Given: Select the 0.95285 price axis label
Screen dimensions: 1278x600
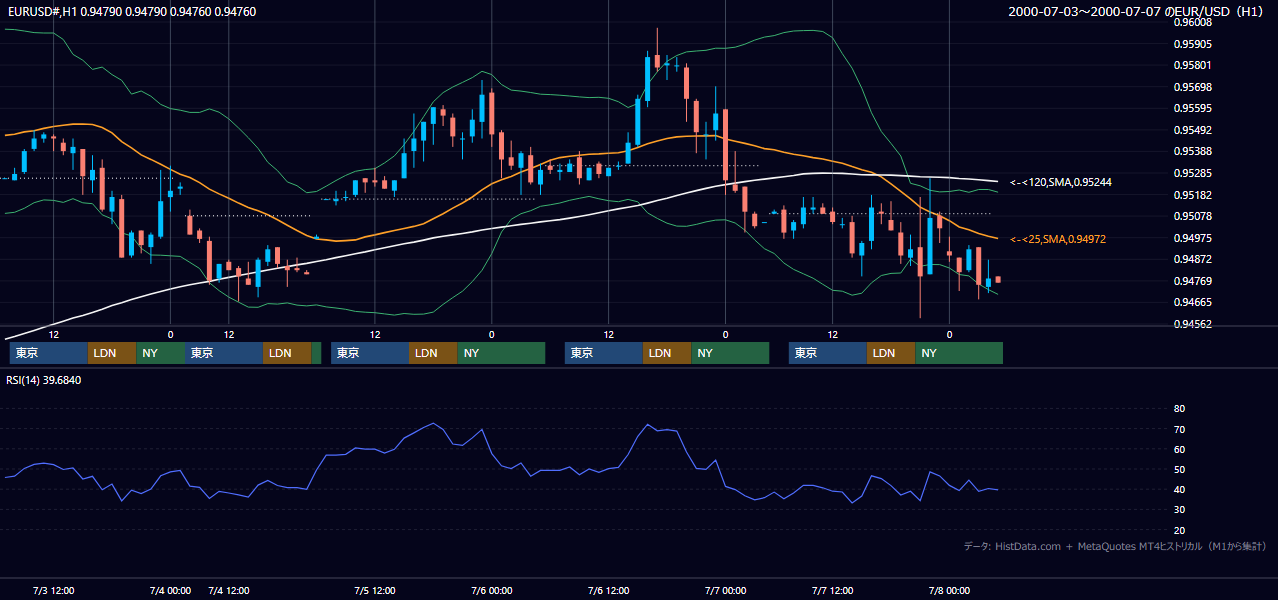Looking at the screenshot, I should coord(1194,173).
